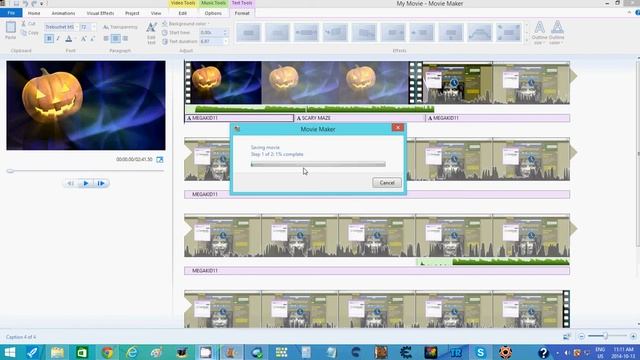Switch to the Visual Effects tab
This screenshot has width=640, height=360.
coord(100,13)
